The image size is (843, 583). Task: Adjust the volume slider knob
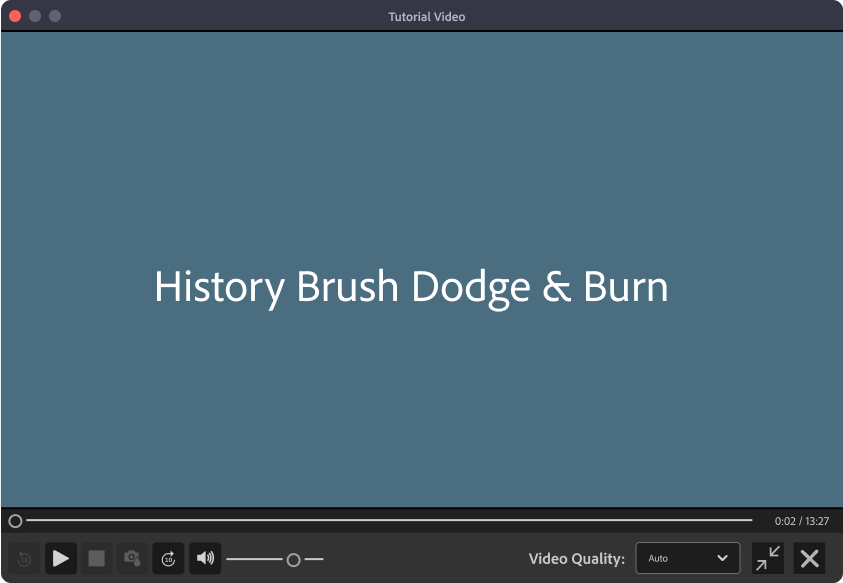[x=295, y=559]
